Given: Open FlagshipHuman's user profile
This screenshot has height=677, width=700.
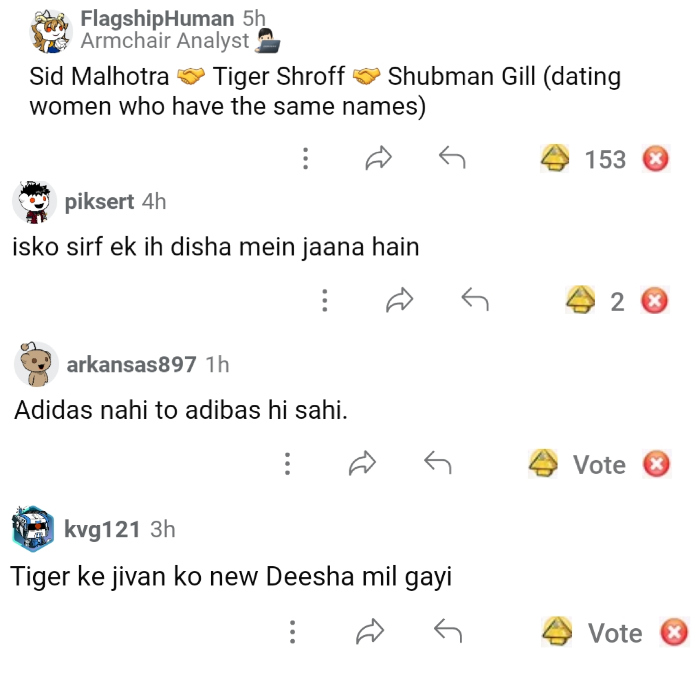Looking at the screenshot, I should coord(157,18).
